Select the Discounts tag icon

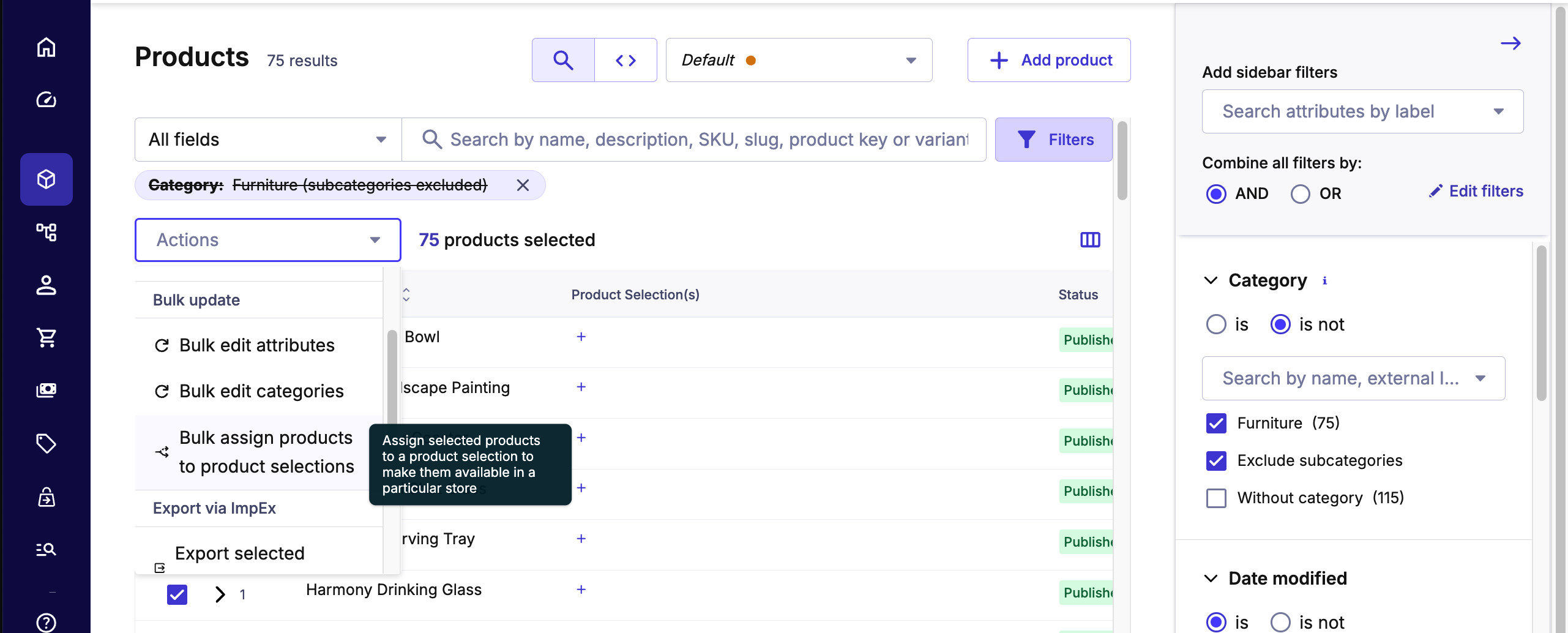[x=47, y=443]
